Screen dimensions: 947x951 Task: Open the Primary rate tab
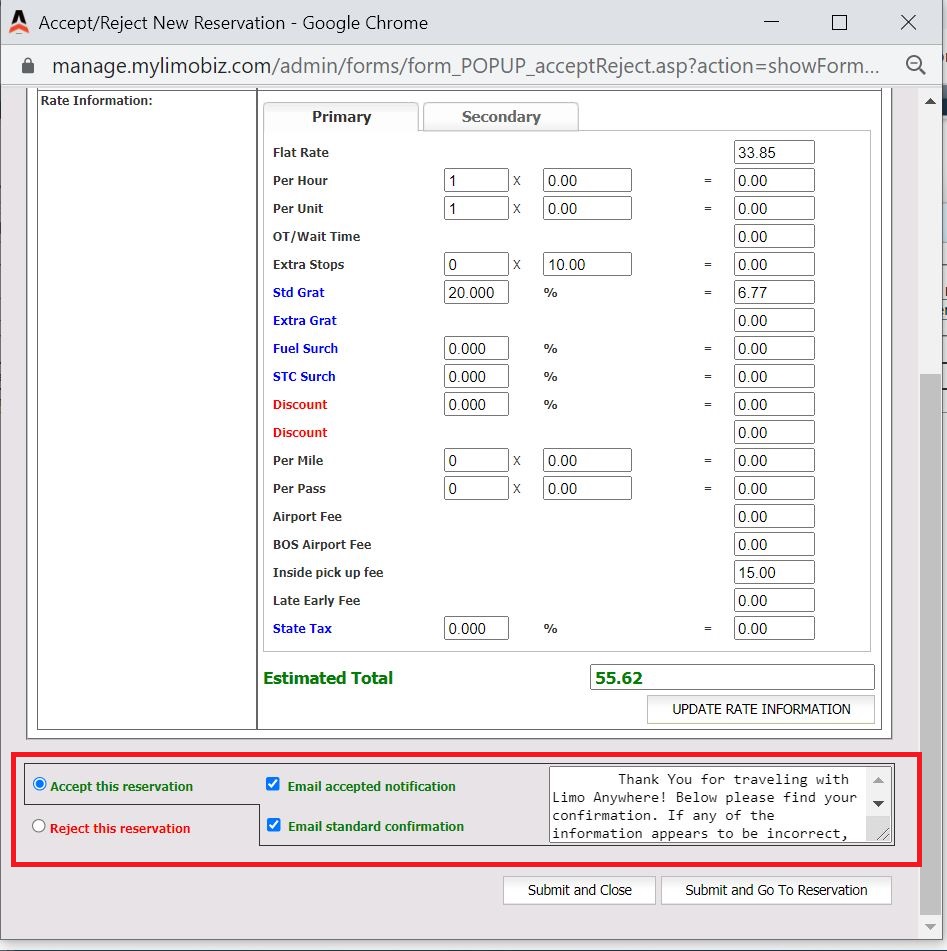[341, 117]
